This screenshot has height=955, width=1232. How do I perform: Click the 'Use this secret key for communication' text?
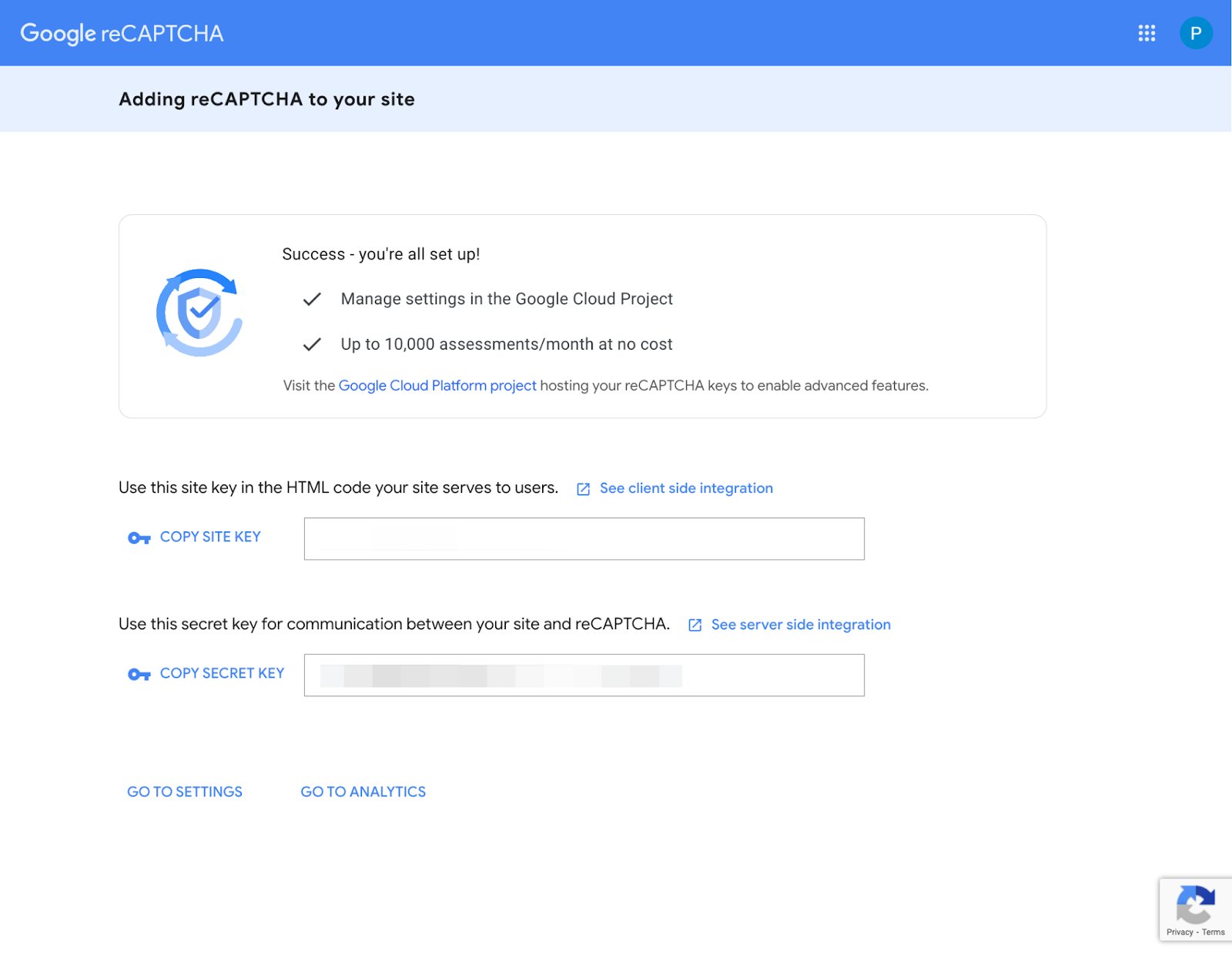coord(394,624)
